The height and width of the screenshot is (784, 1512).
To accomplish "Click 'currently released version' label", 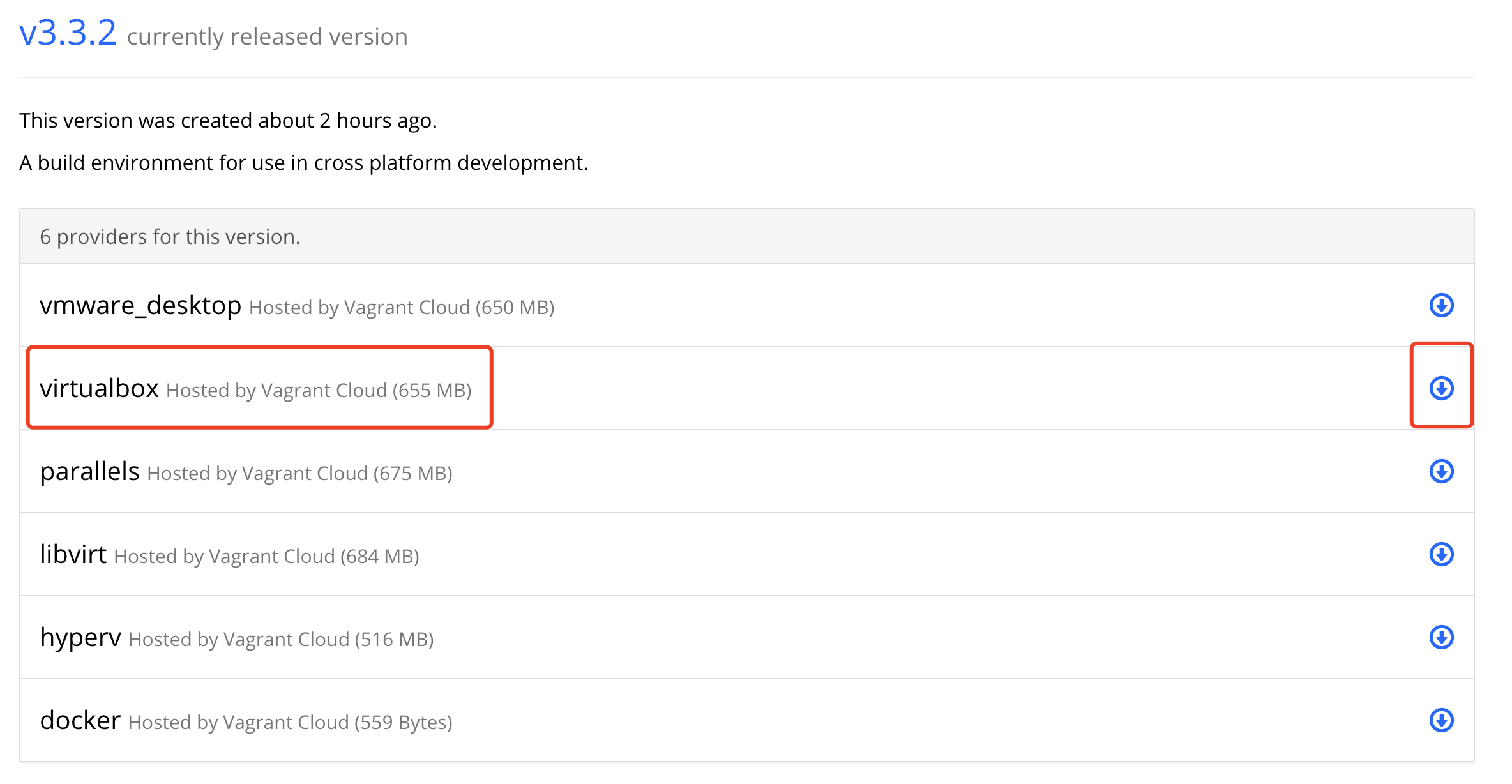I will tap(267, 37).
